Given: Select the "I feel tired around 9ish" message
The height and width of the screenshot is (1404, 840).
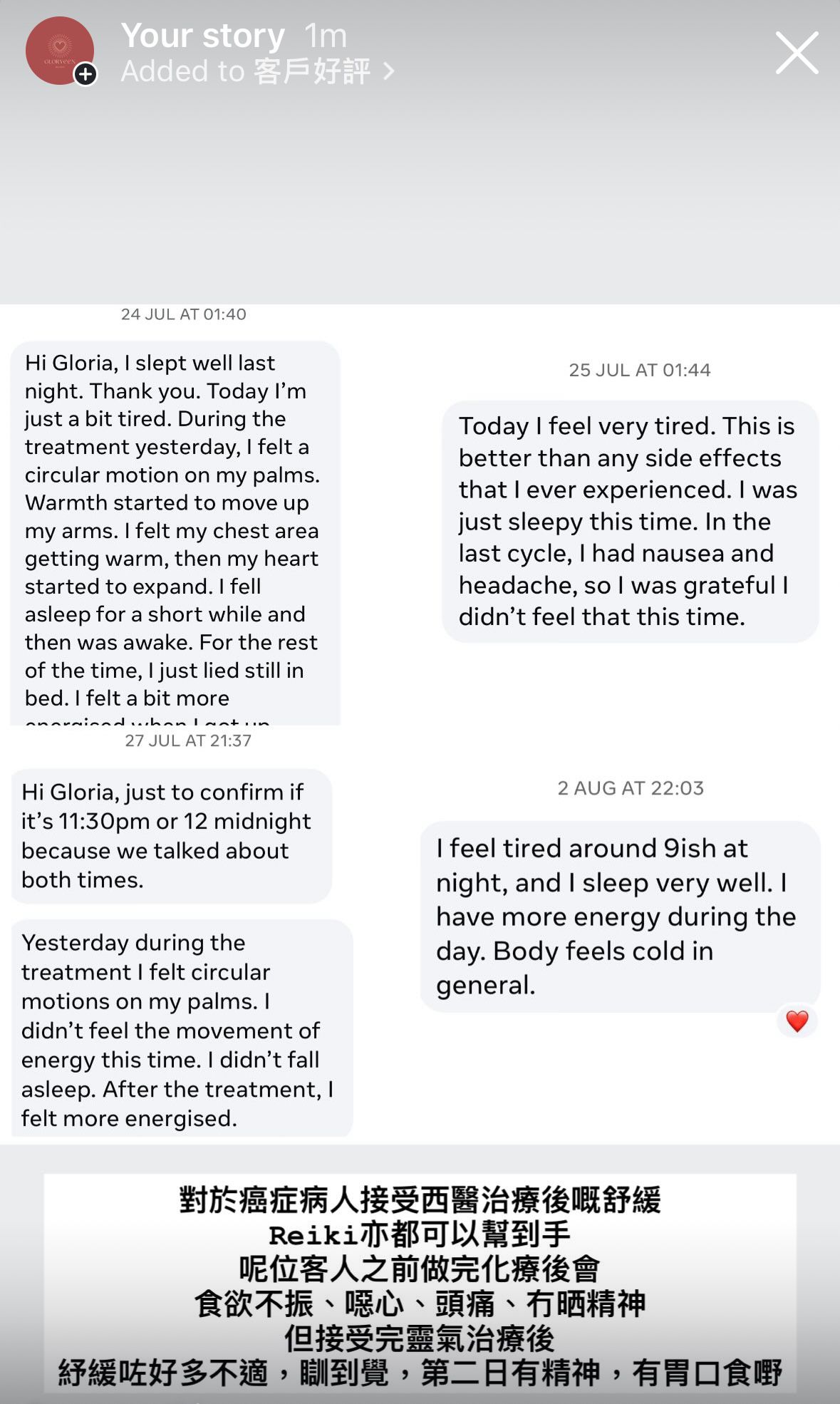Looking at the screenshot, I should point(618,917).
